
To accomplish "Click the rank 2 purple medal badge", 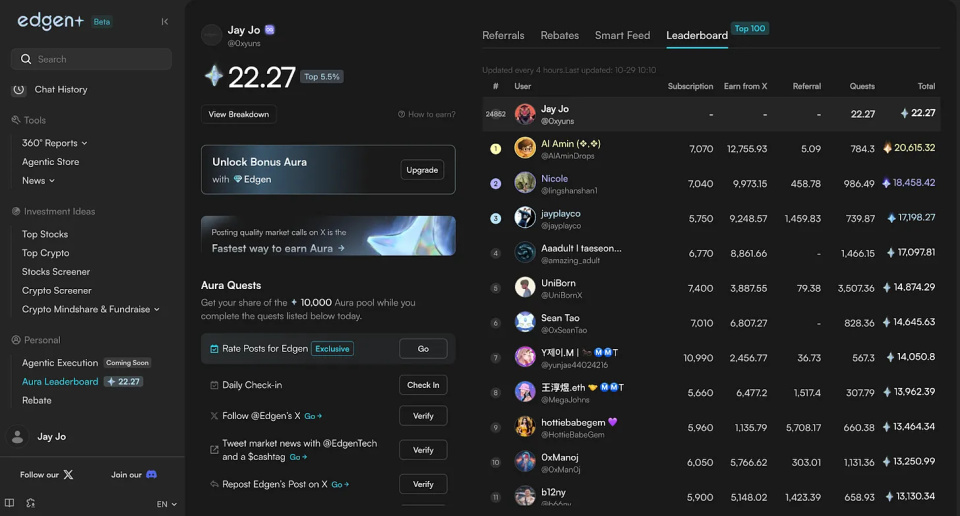I will pyautogui.click(x=496, y=184).
